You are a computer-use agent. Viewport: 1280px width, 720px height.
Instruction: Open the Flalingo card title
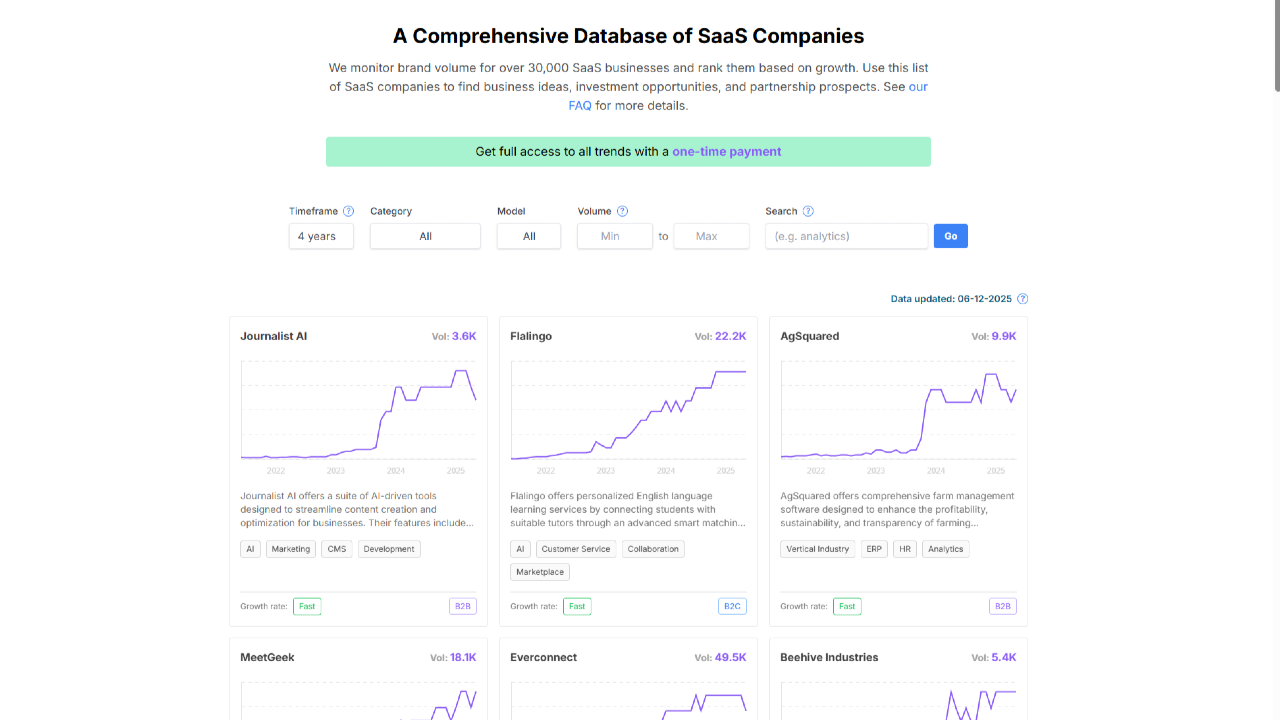tap(531, 336)
